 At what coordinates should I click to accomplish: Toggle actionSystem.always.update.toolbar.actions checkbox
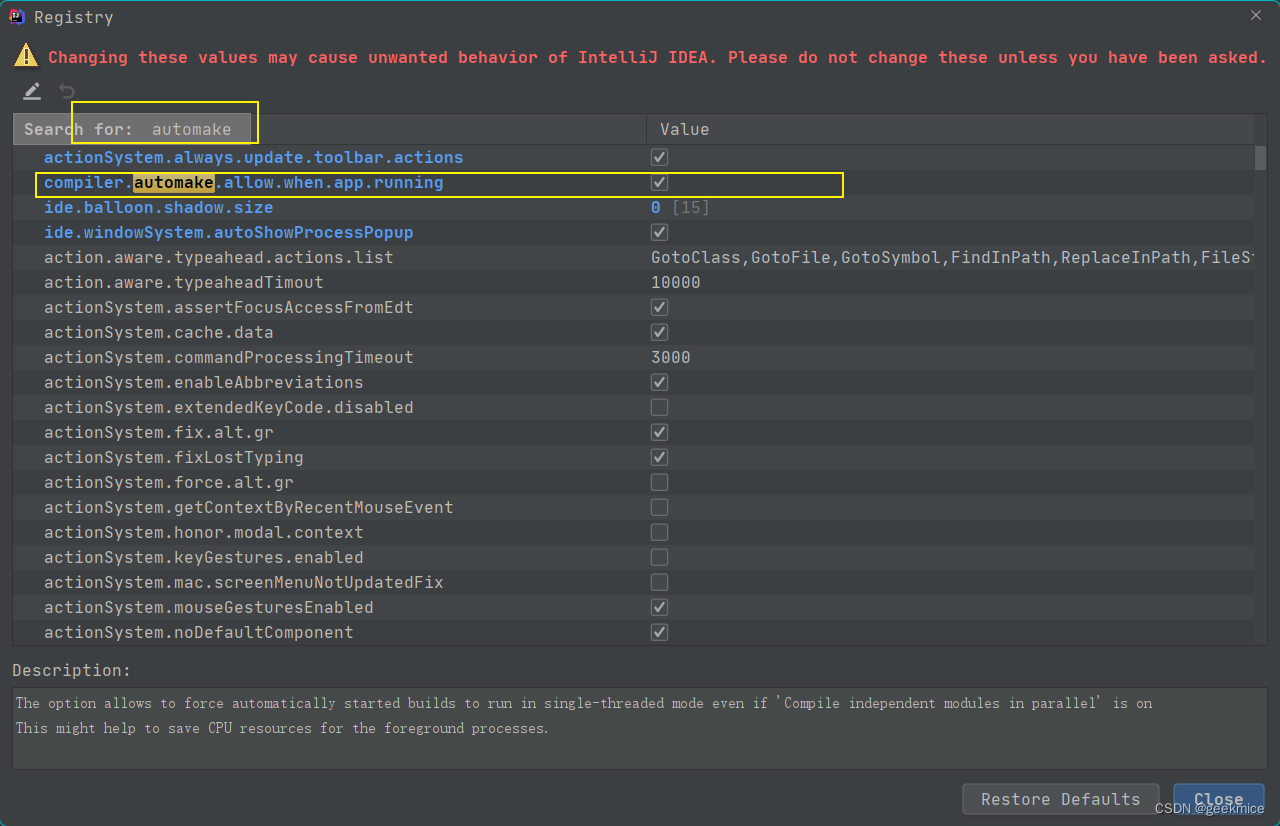659,157
